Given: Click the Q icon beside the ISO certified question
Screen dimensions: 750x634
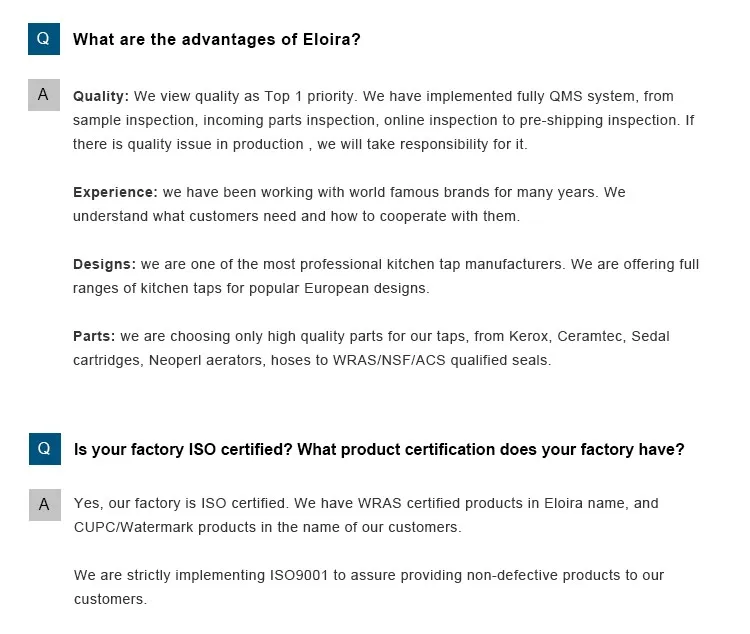Looking at the screenshot, I should (43, 449).
